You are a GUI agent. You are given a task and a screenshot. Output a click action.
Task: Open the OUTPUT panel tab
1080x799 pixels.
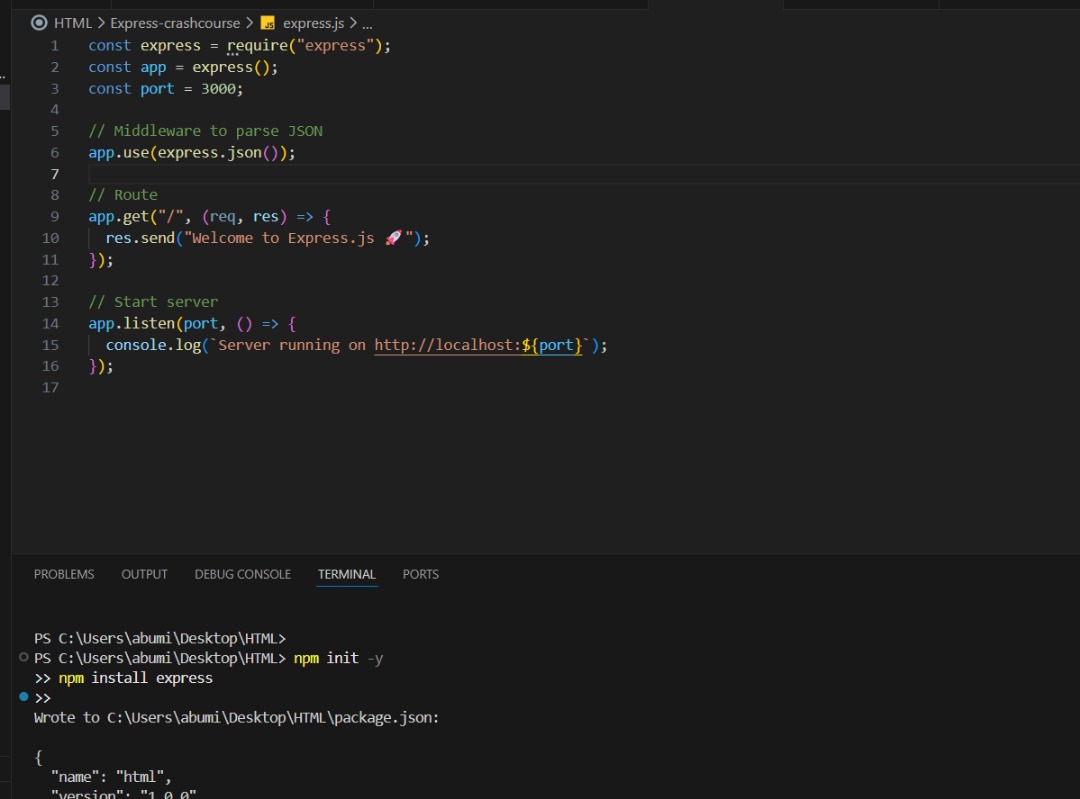click(144, 574)
